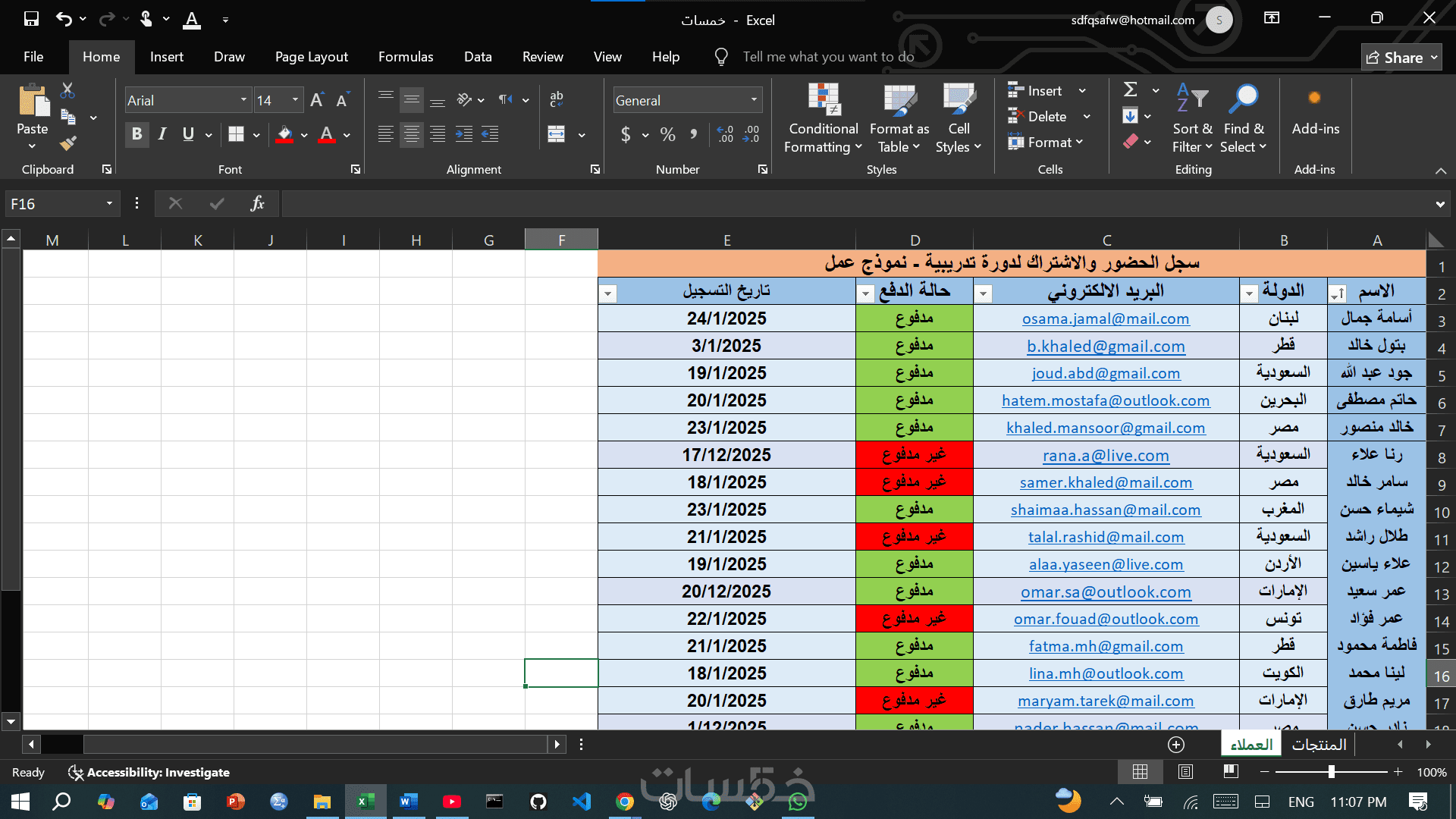Click the AutoSum sigma icon
This screenshot has width=1456, height=819.
point(1130,90)
